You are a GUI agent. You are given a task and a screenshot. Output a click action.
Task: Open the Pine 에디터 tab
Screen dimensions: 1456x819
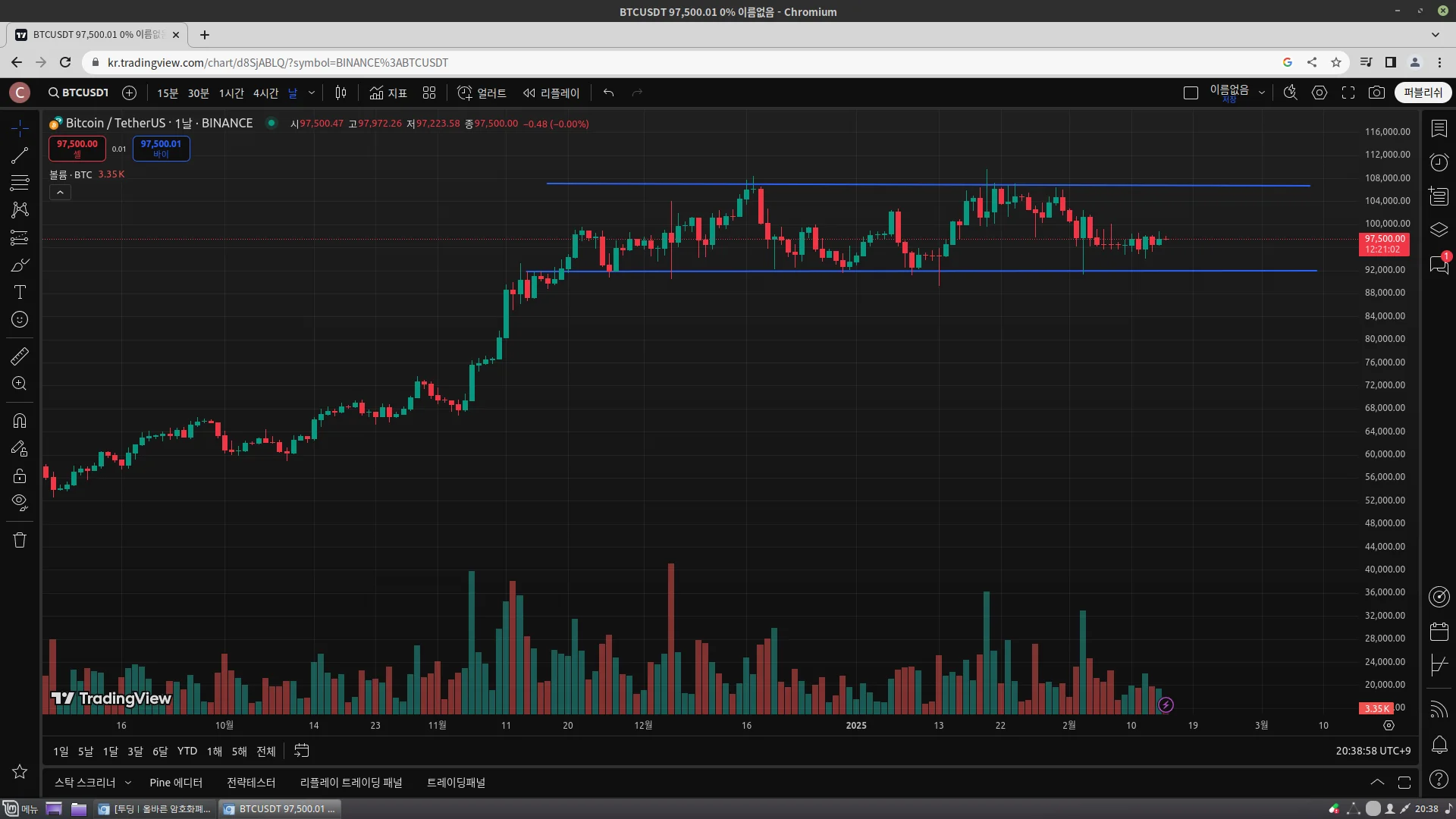(176, 783)
